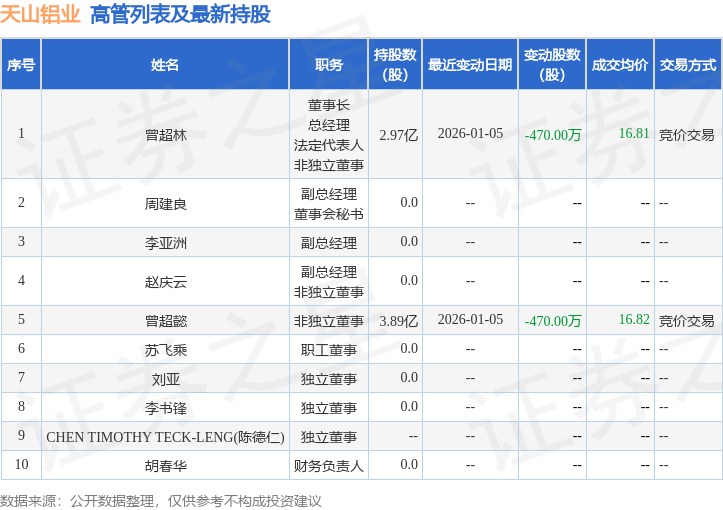Click the name 刘亚
The image size is (723, 510).
[x=166, y=379]
